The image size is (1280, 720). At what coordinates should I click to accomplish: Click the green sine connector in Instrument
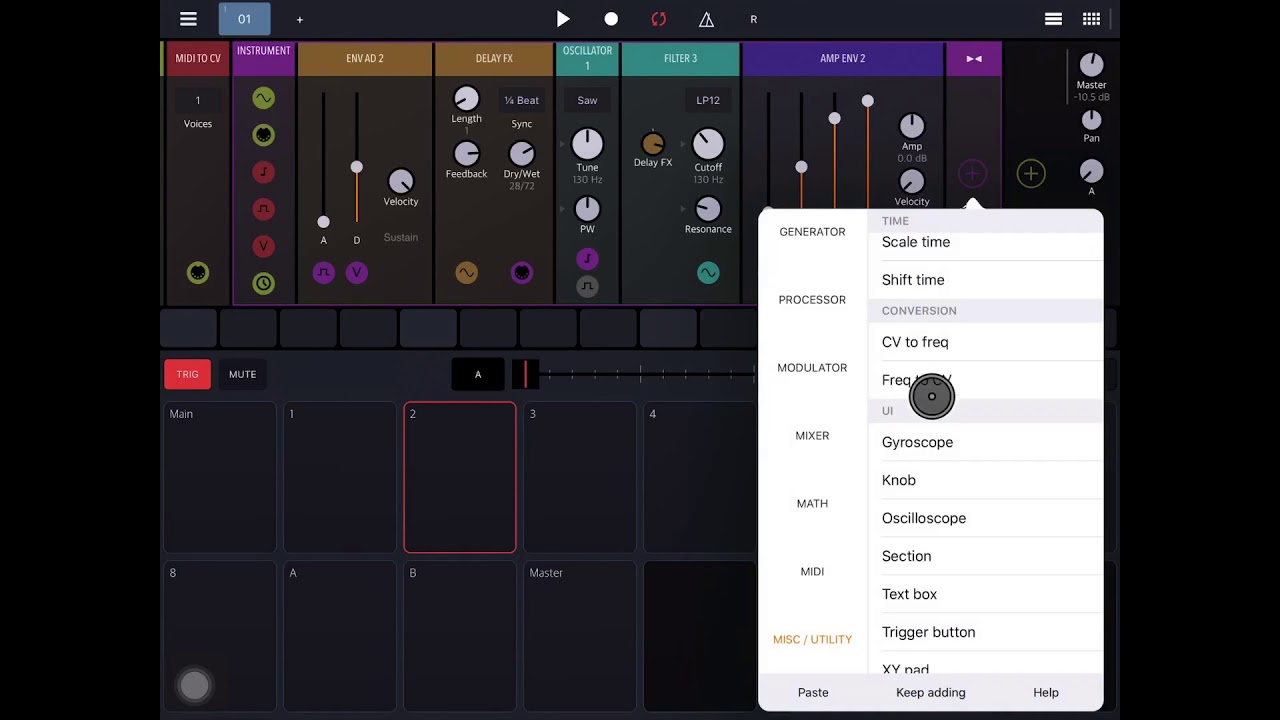(263, 98)
